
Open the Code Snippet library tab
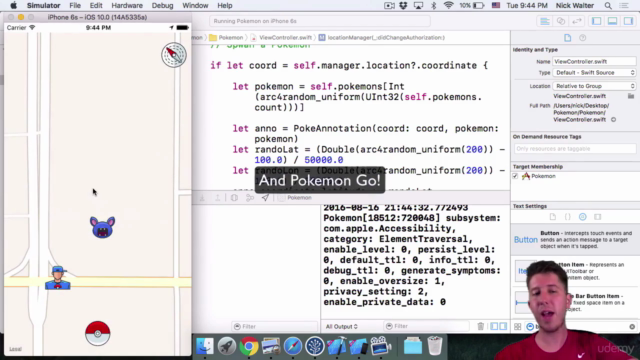[x=567, y=217]
